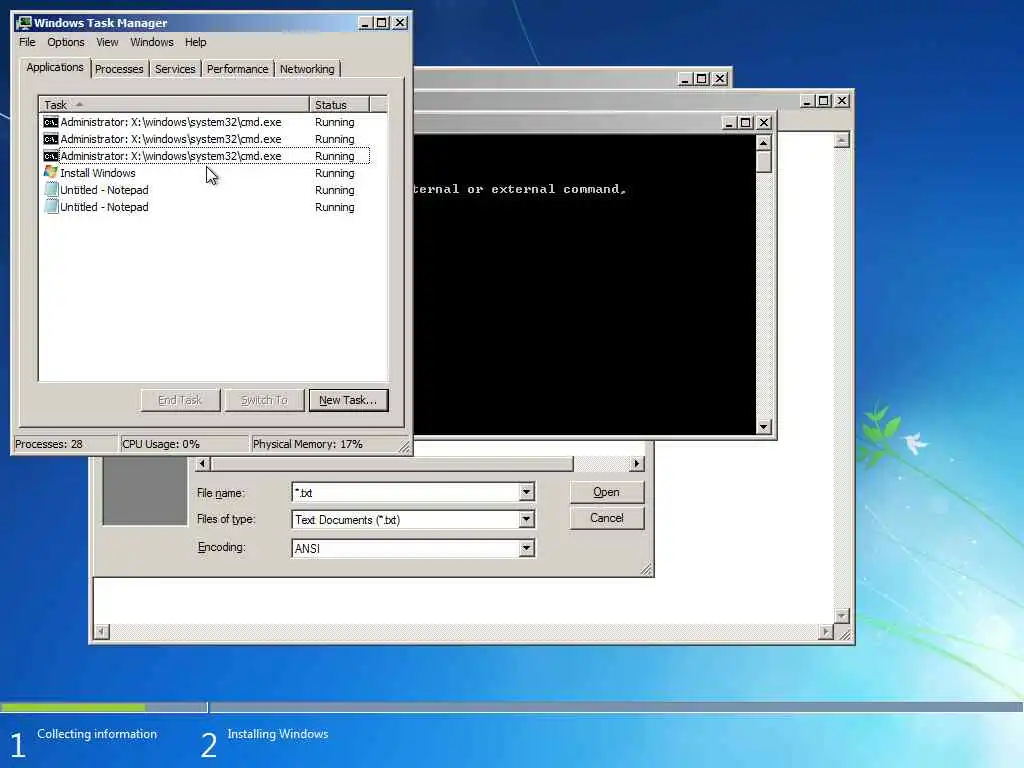
Task: Click the command prompt scroll down arrow
Action: [763, 427]
